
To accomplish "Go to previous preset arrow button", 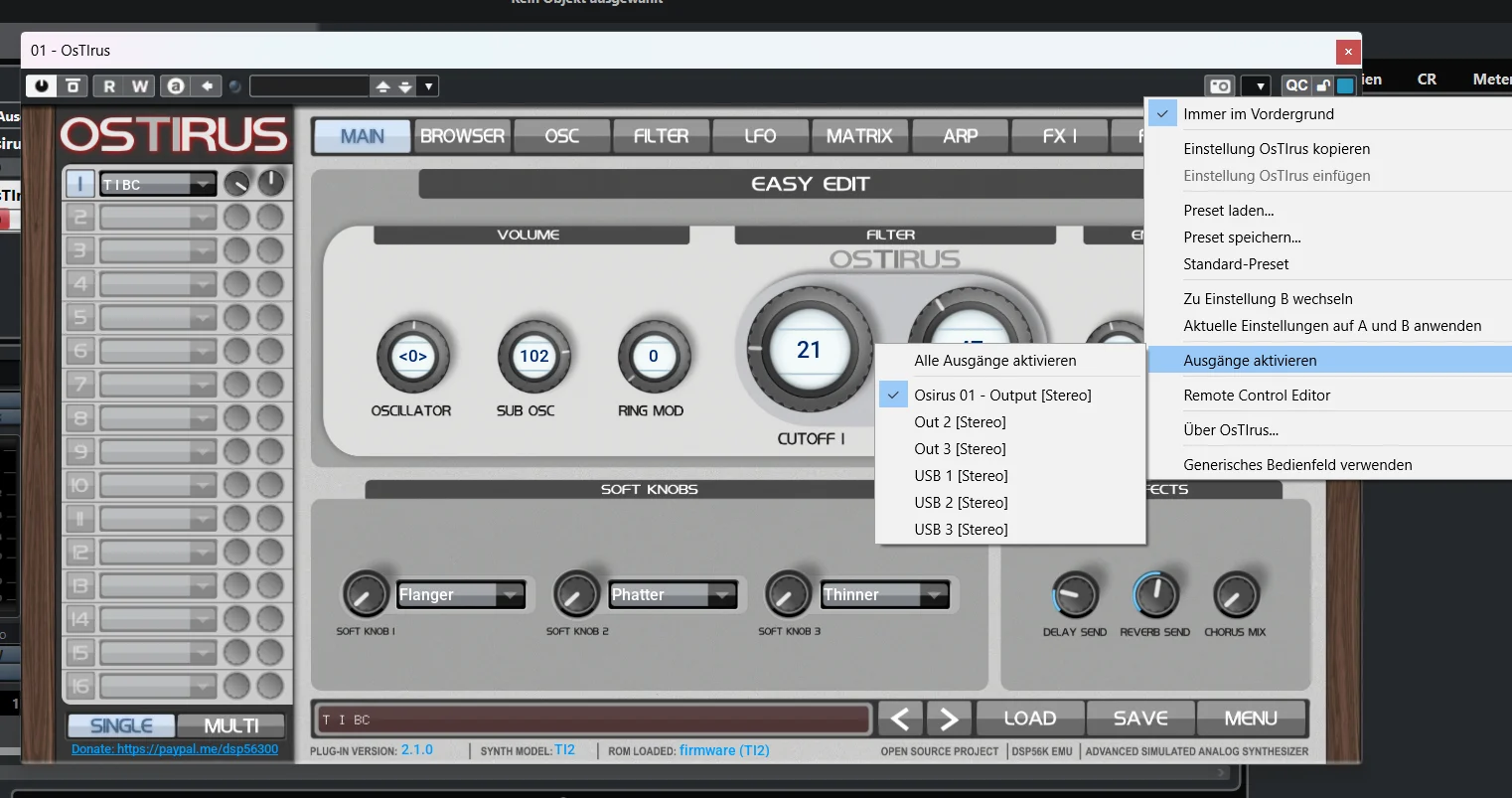I will point(900,718).
